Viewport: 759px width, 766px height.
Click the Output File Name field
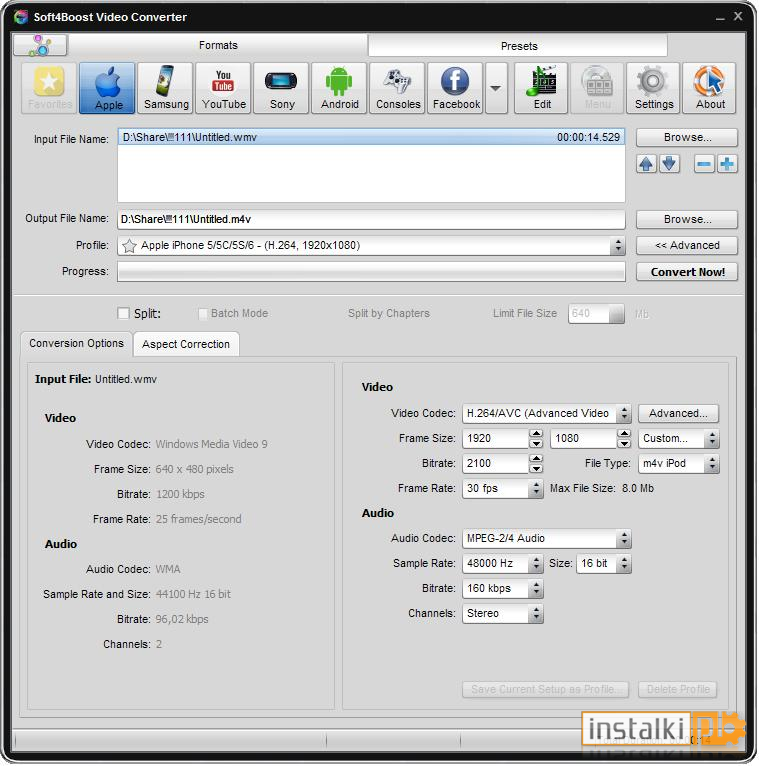[x=371, y=219]
